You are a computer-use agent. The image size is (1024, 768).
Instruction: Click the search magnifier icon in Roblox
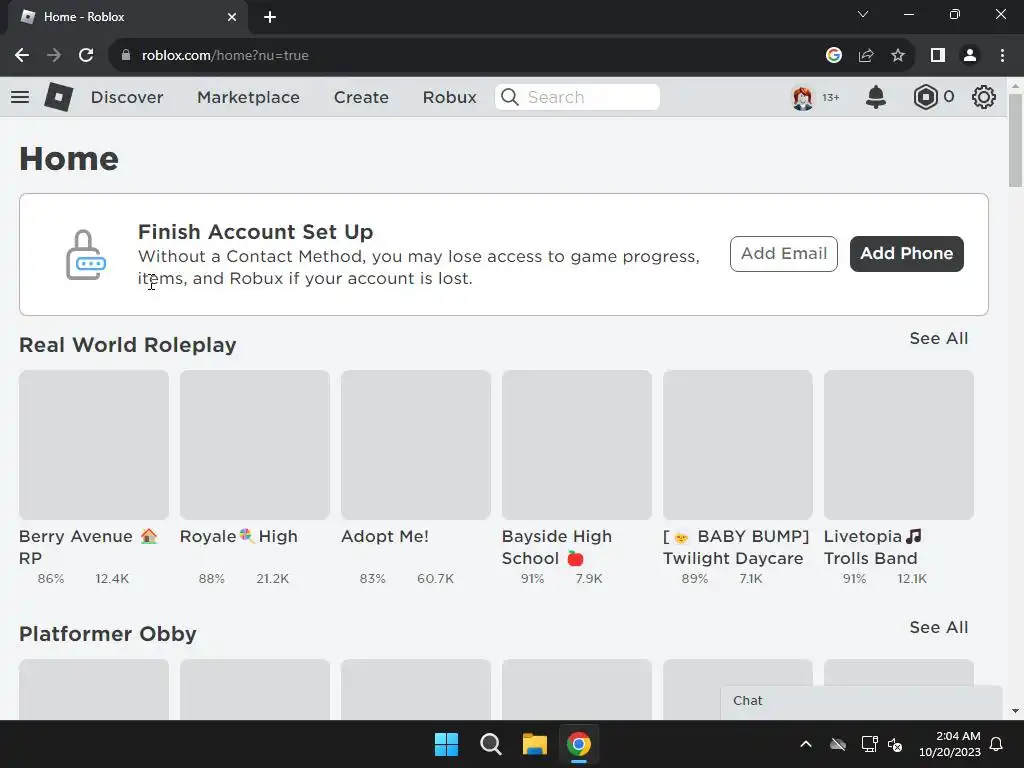click(x=509, y=97)
